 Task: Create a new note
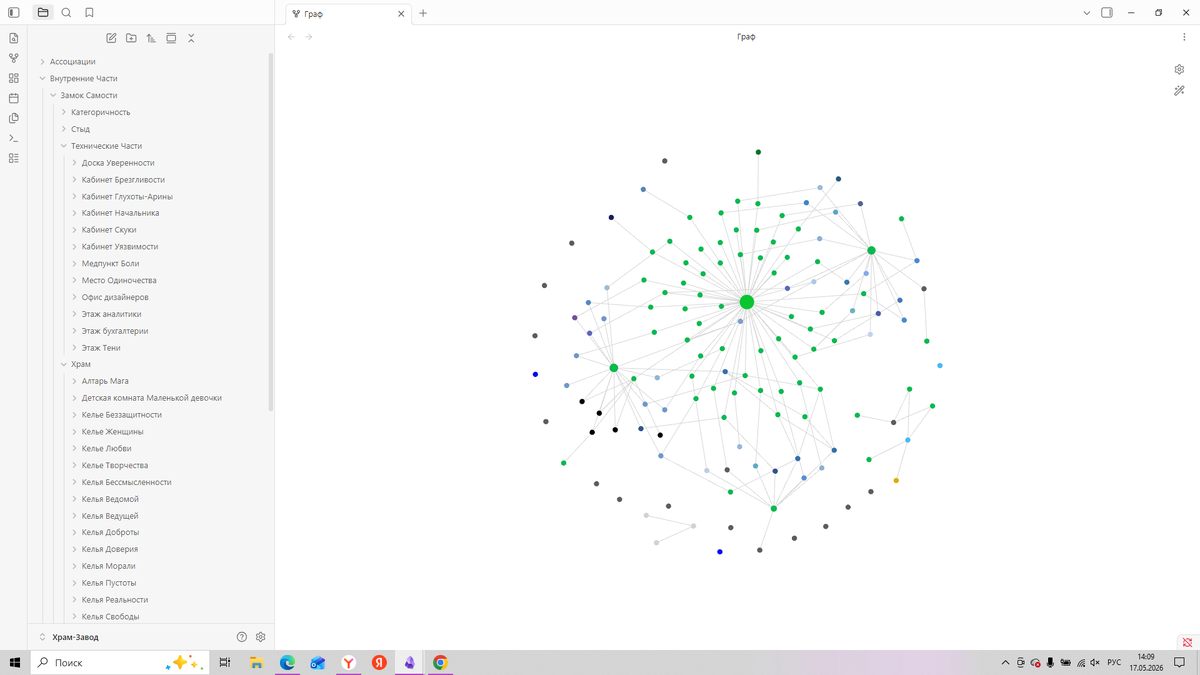click(x=111, y=38)
